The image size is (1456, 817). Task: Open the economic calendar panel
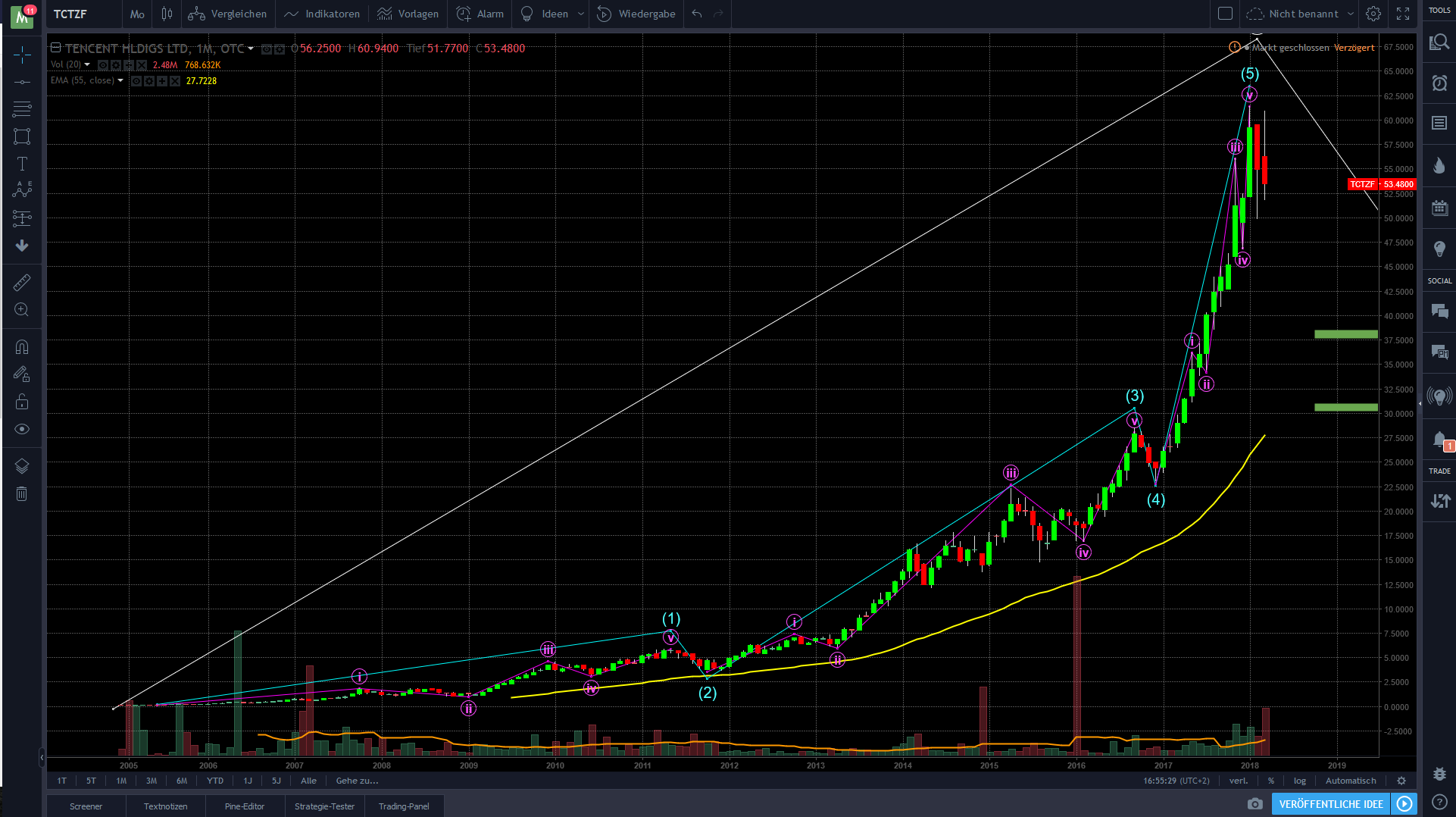coord(1439,208)
